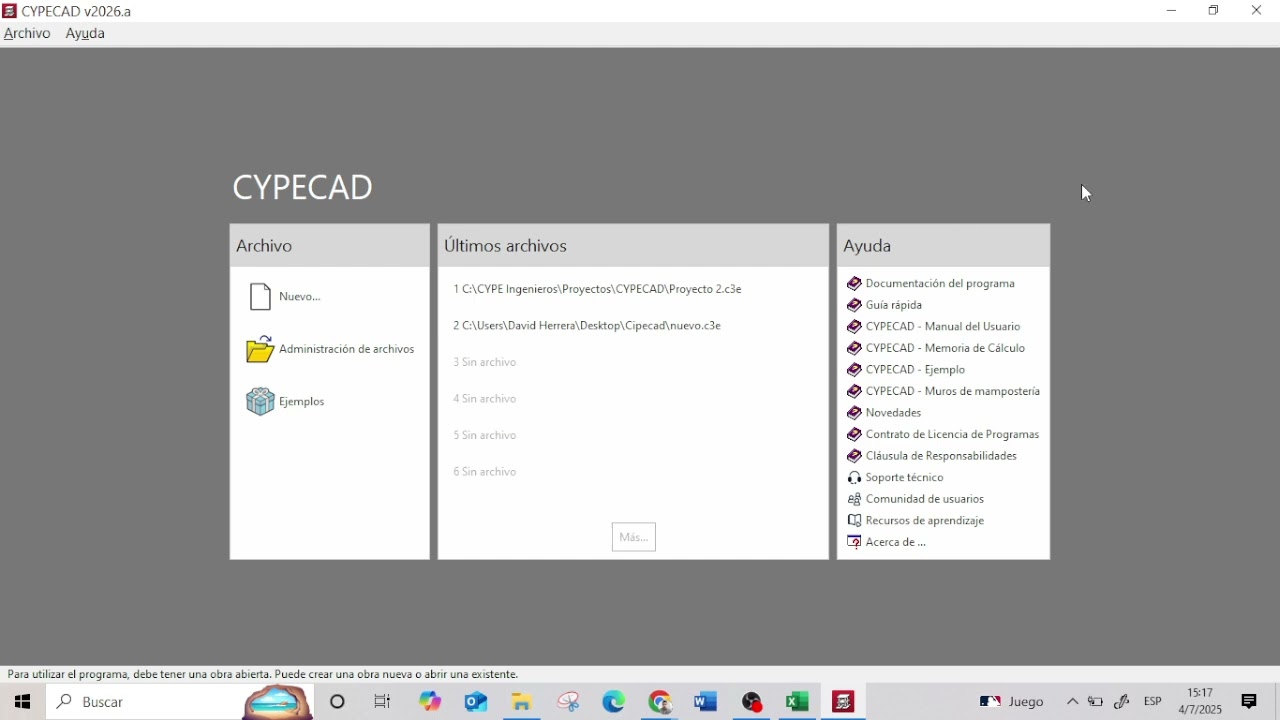1280x720 pixels.
Task: View the Novedades link
Action: (x=885, y=413)
